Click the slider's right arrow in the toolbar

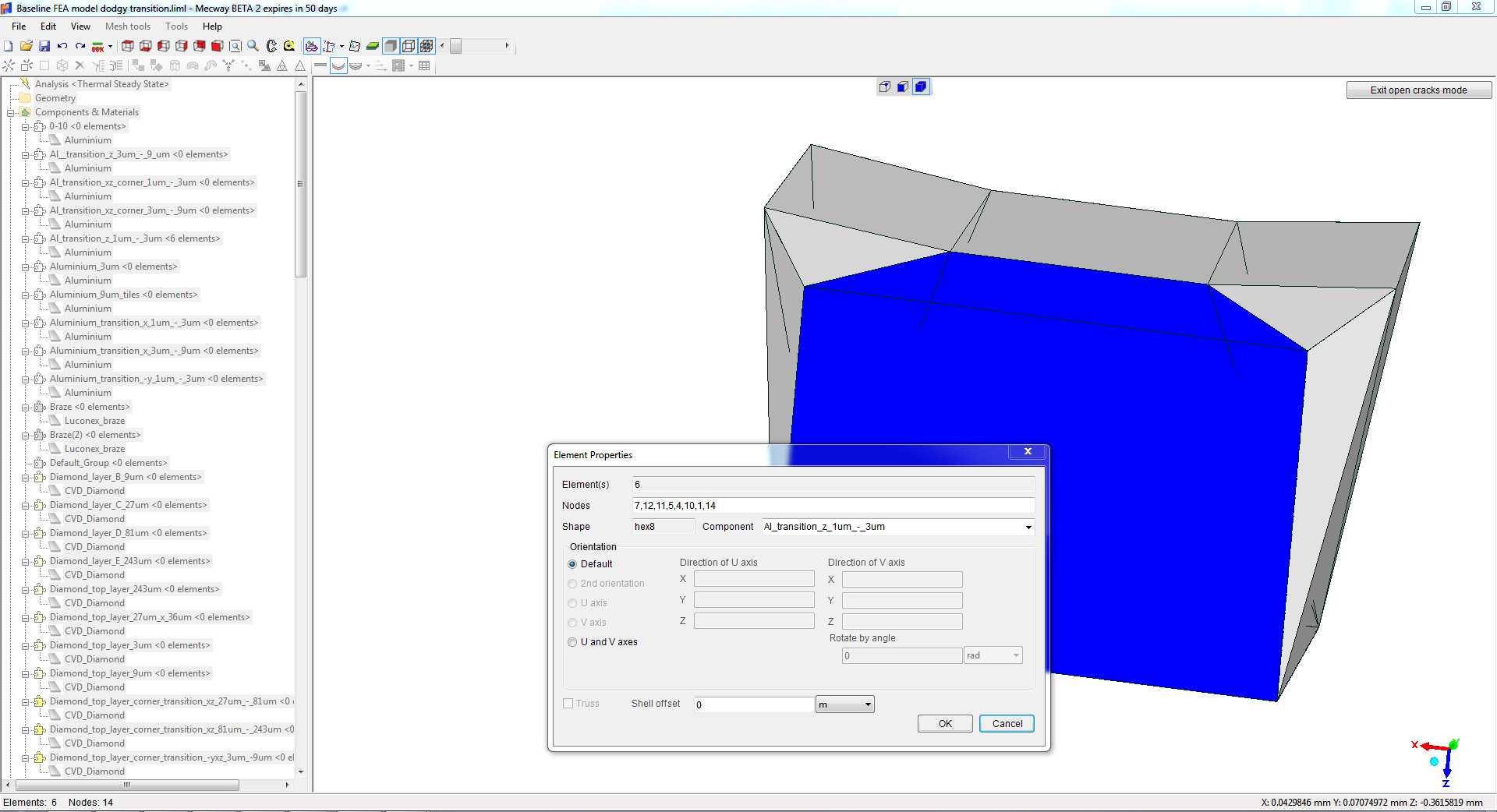(x=507, y=46)
